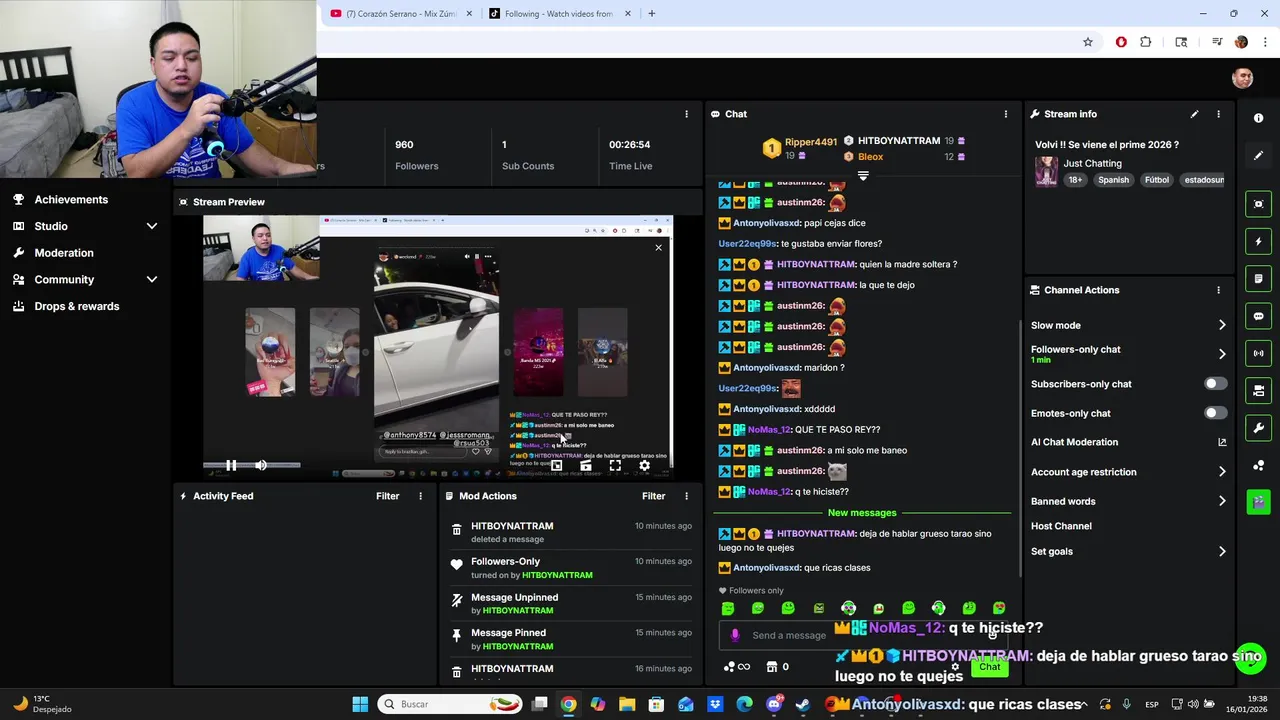This screenshot has width=1280, height=720.
Task: Click Host Channel action
Action: coord(1061,526)
